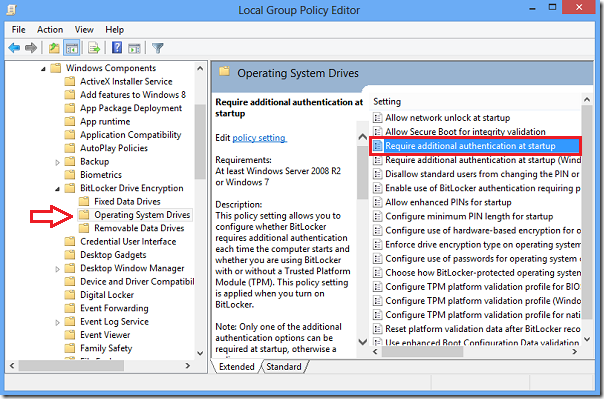Select Operating System Drives folder

click(142, 215)
